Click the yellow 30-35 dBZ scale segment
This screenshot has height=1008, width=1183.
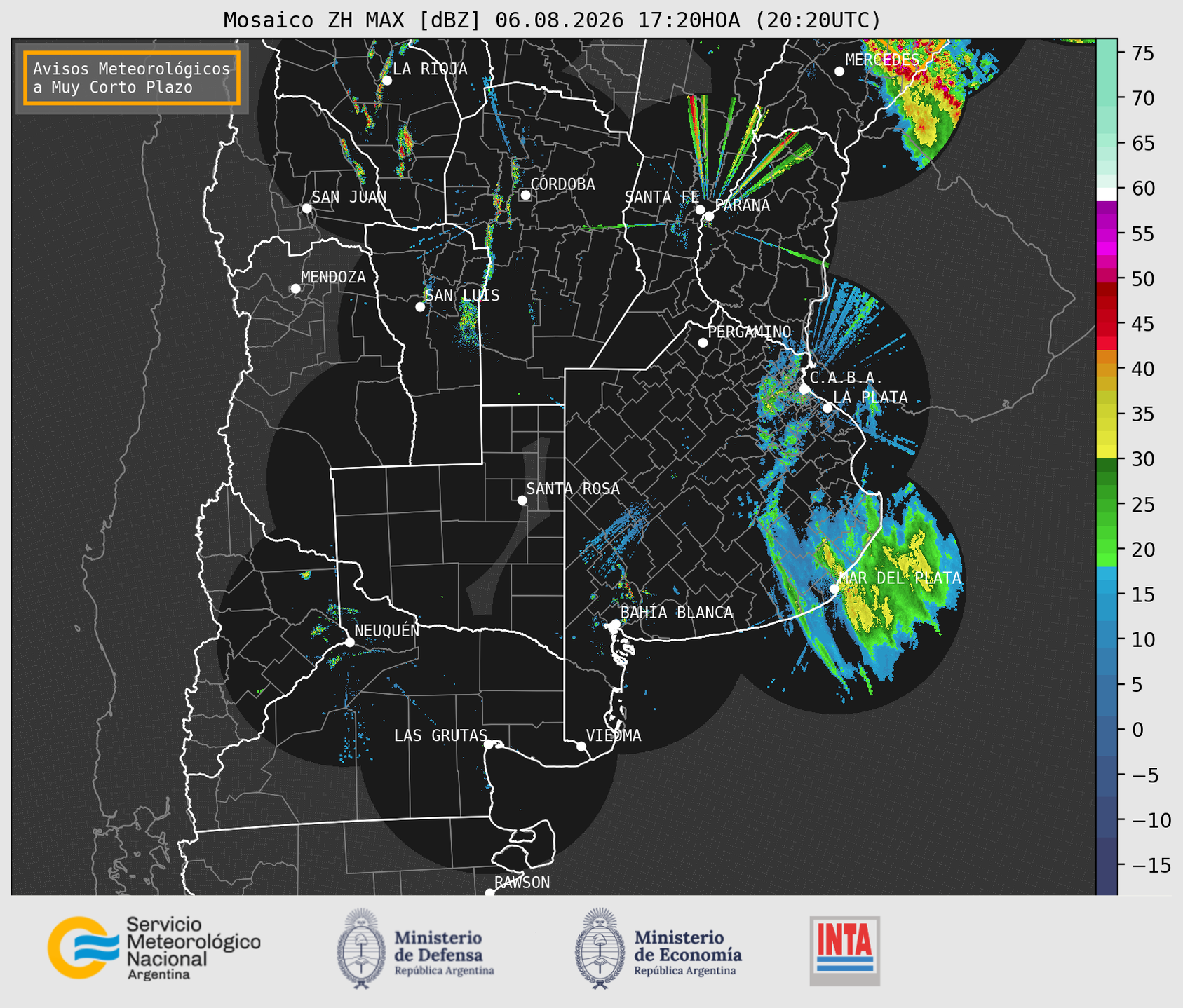coord(1107,437)
